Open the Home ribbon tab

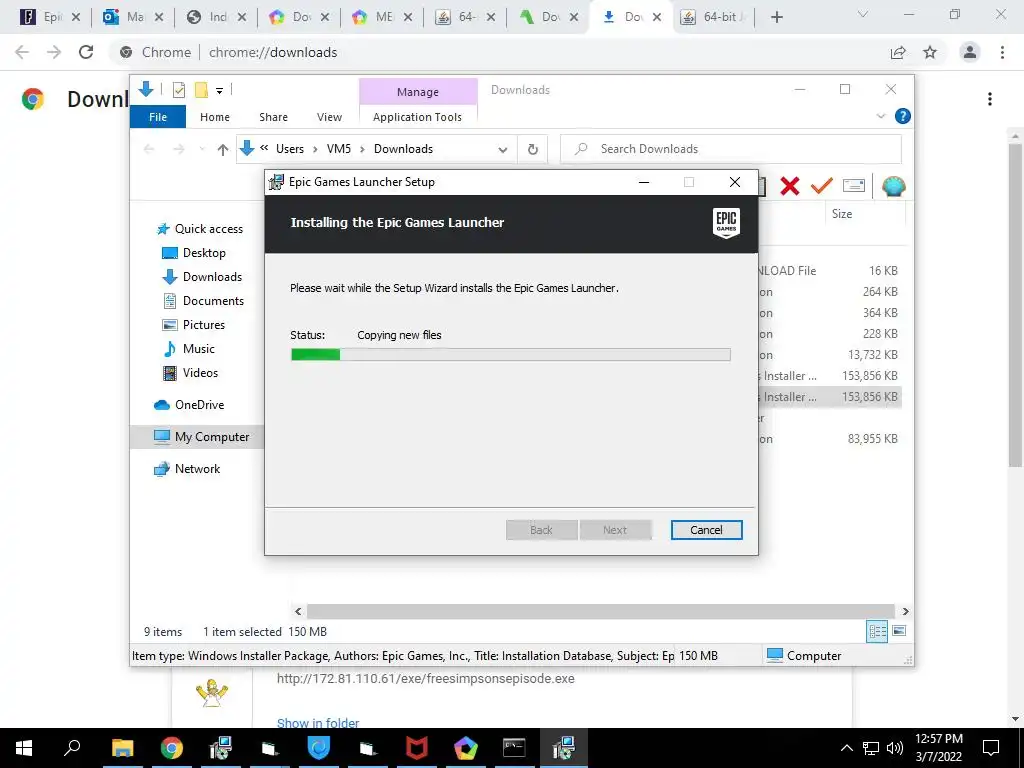tap(215, 117)
